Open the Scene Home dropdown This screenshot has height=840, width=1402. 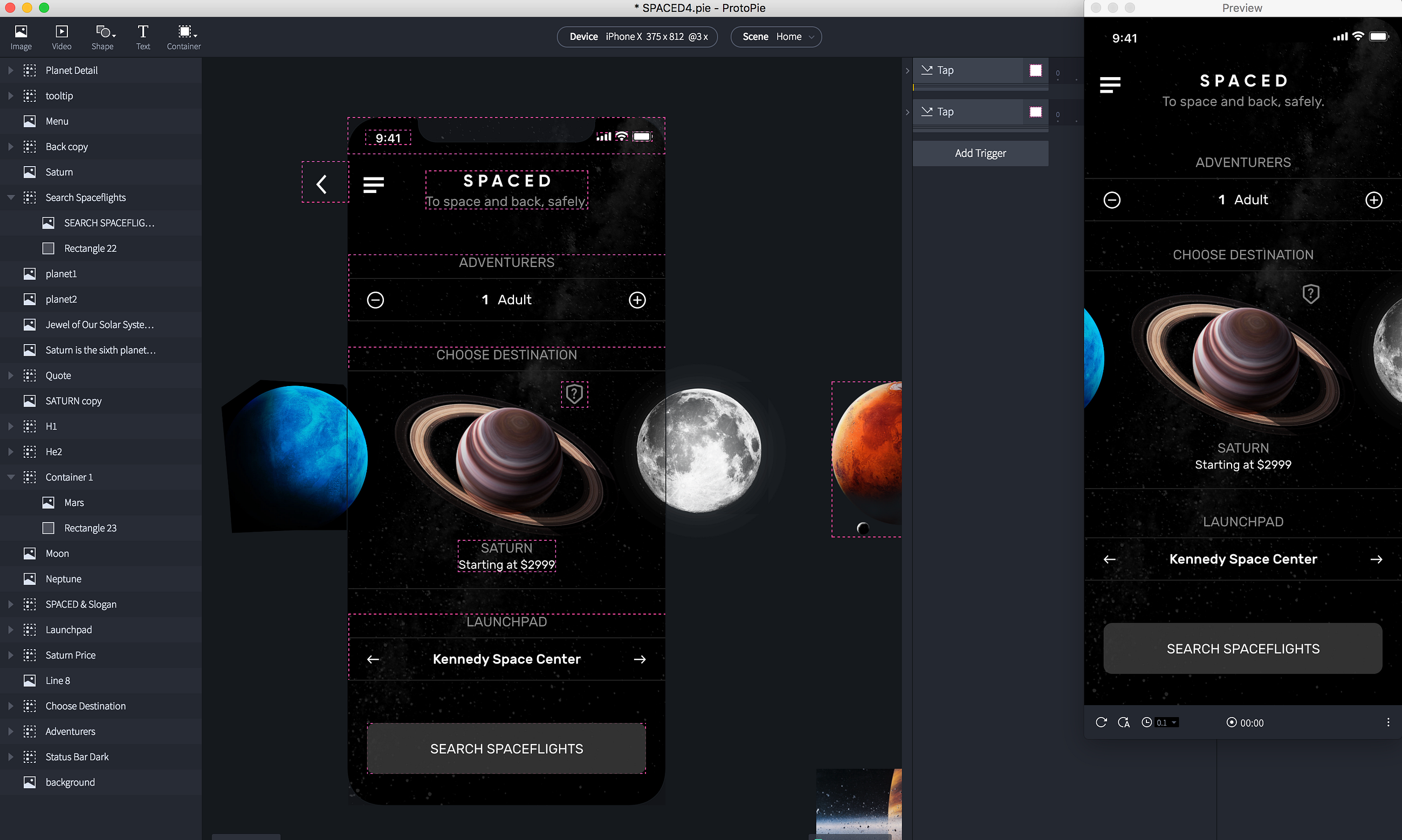point(776,37)
